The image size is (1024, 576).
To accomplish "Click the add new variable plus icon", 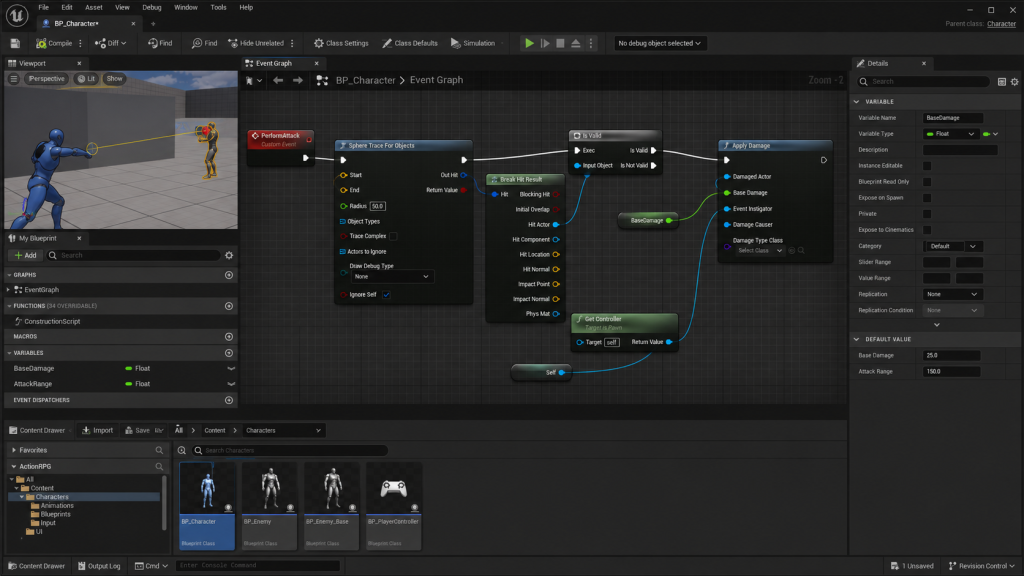I will pyautogui.click(x=229, y=353).
